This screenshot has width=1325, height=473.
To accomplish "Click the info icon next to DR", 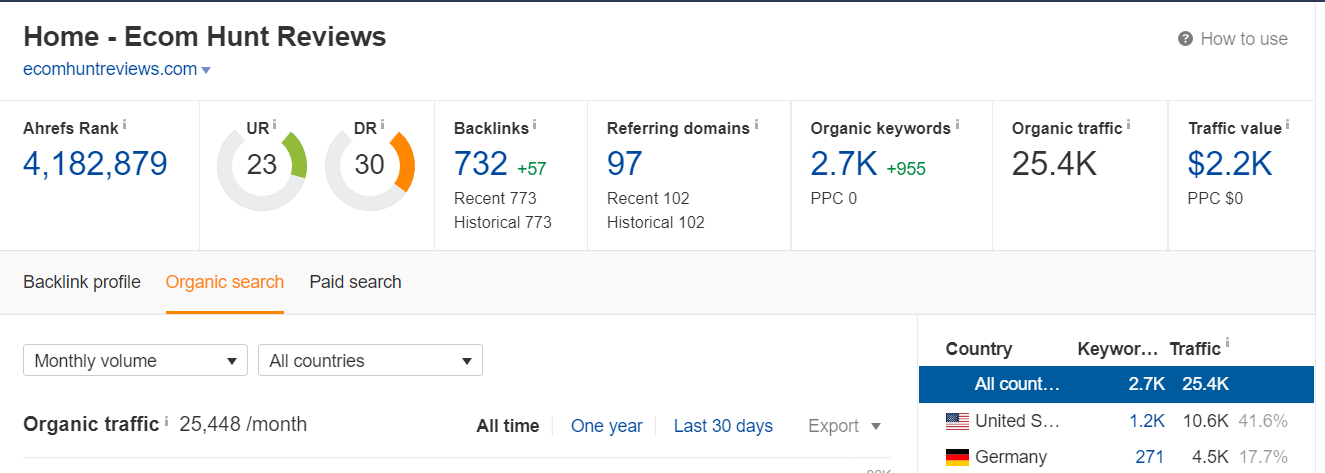I will [x=382, y=126].
